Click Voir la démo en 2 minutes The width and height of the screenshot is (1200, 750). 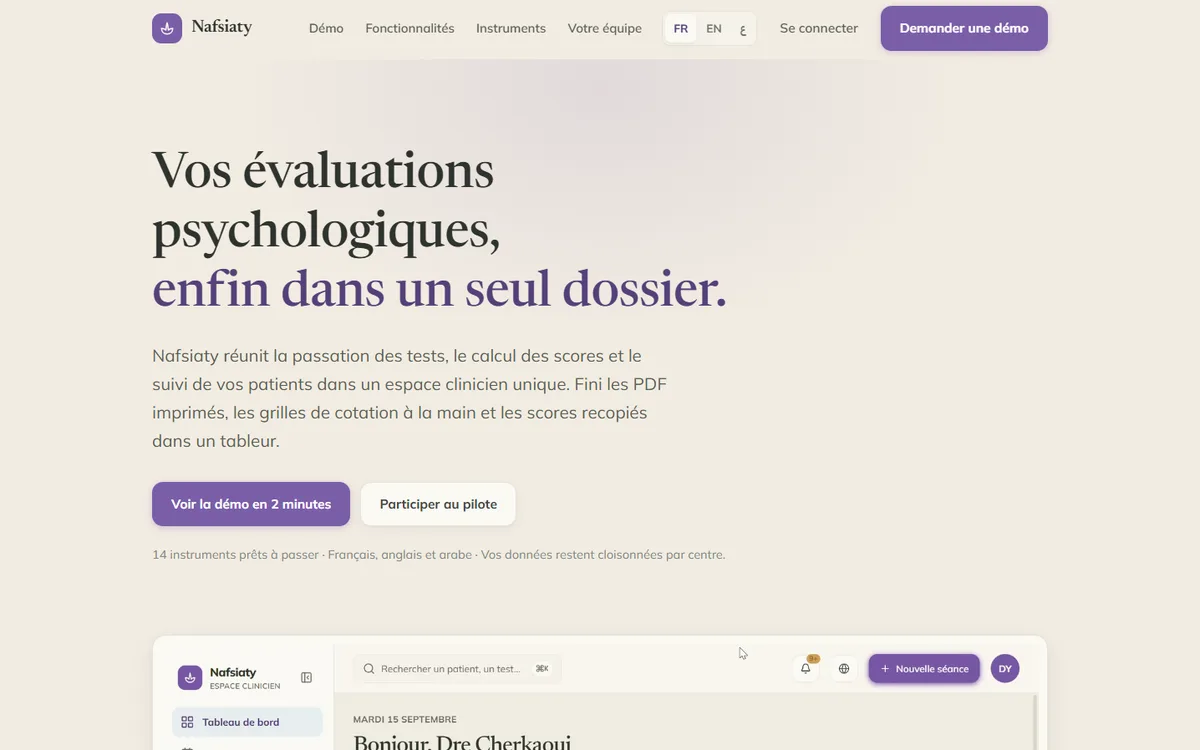(251, 504)
